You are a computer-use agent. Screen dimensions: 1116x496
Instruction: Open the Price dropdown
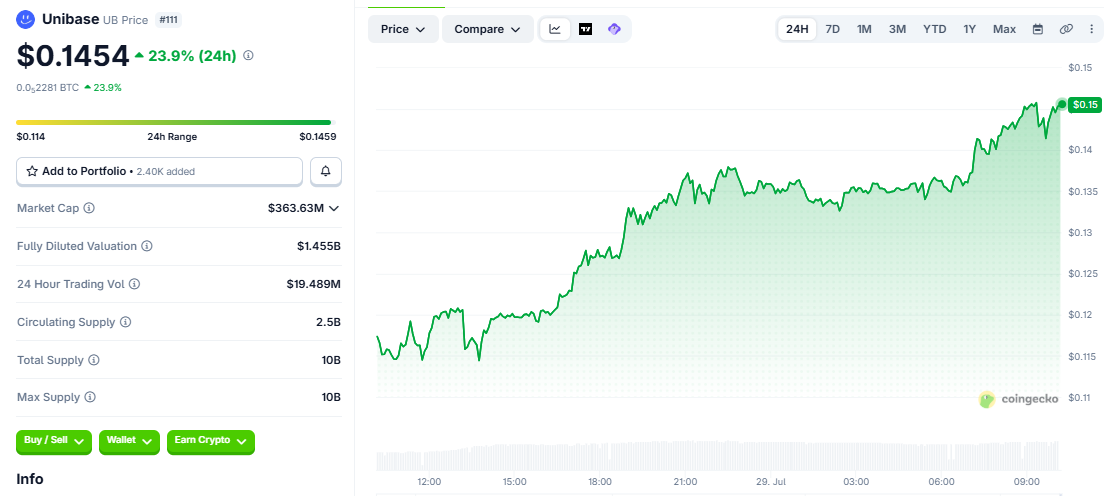point(404,29)
